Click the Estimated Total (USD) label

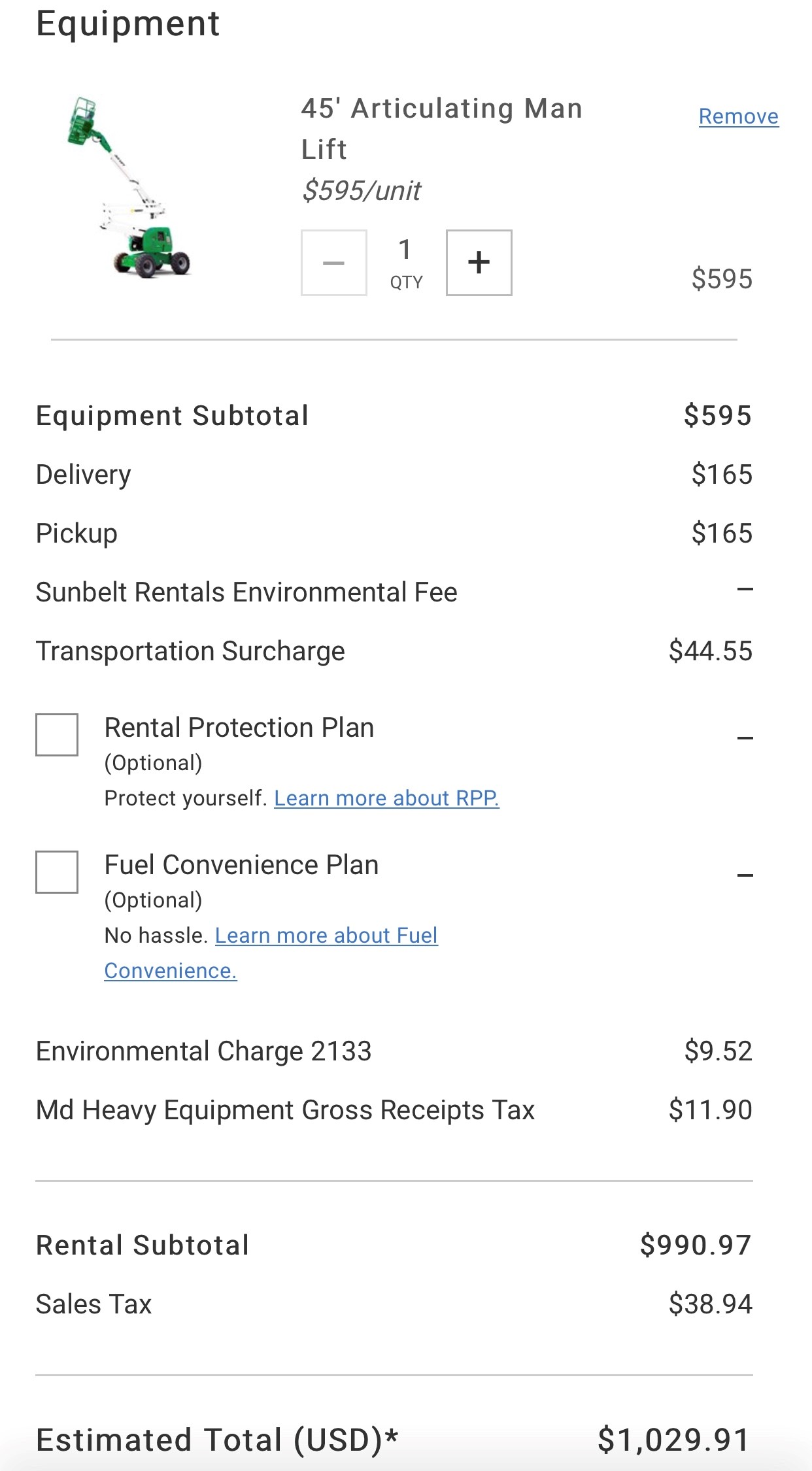pyautogui.click(x=216, y=1440)
